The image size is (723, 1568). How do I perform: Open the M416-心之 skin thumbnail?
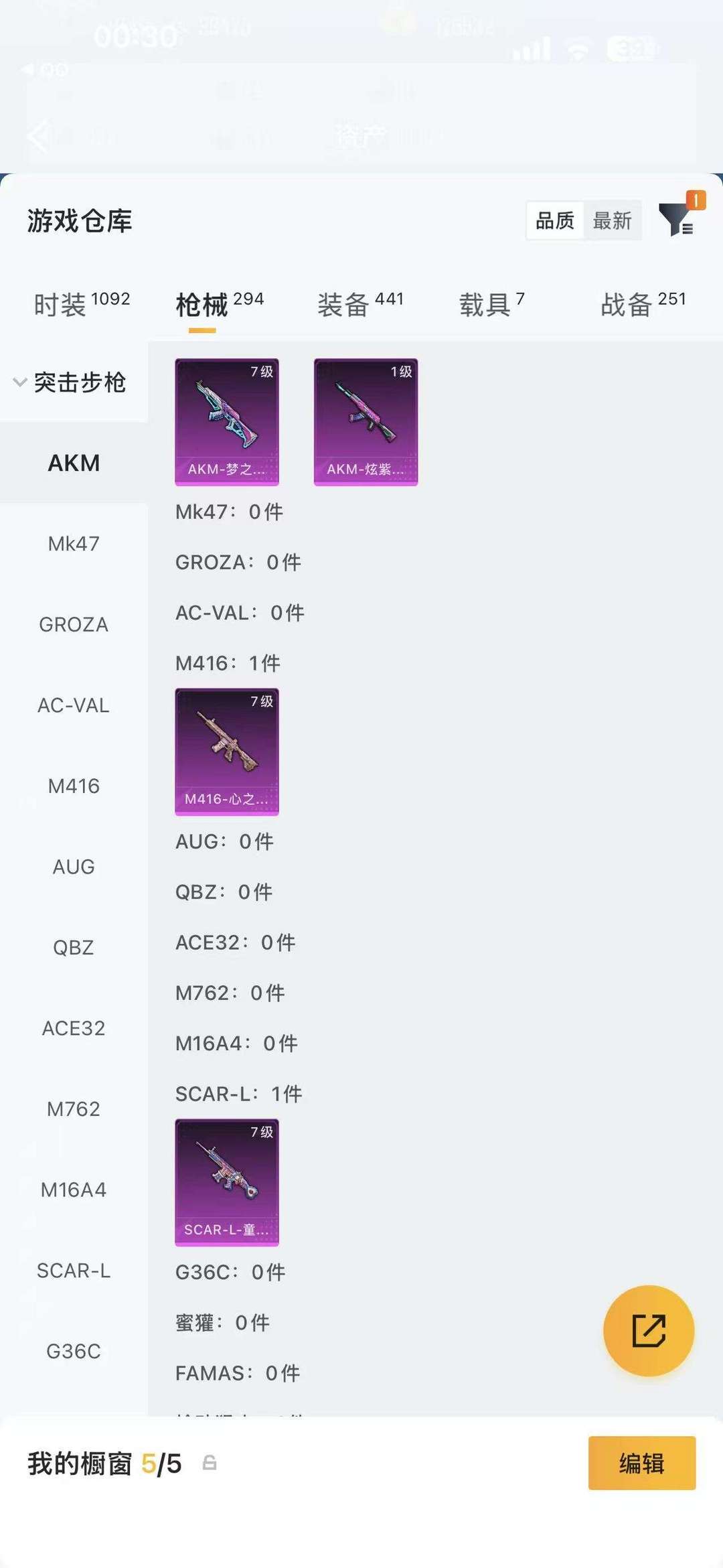coord(227,752)
